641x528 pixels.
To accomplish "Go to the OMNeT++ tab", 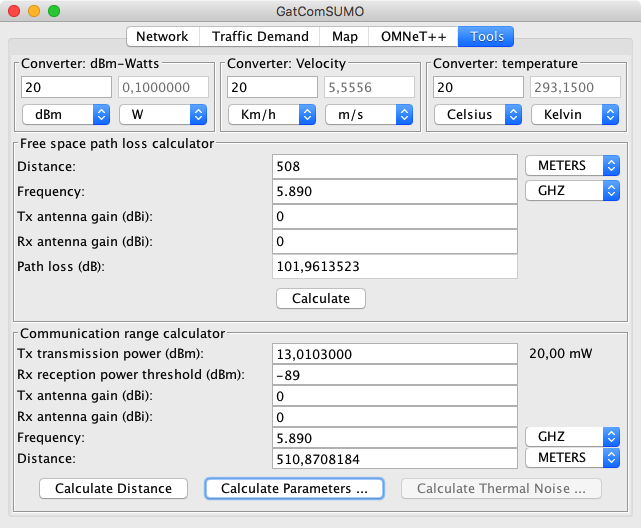I will pyautogui.click(x=413, y=37).
